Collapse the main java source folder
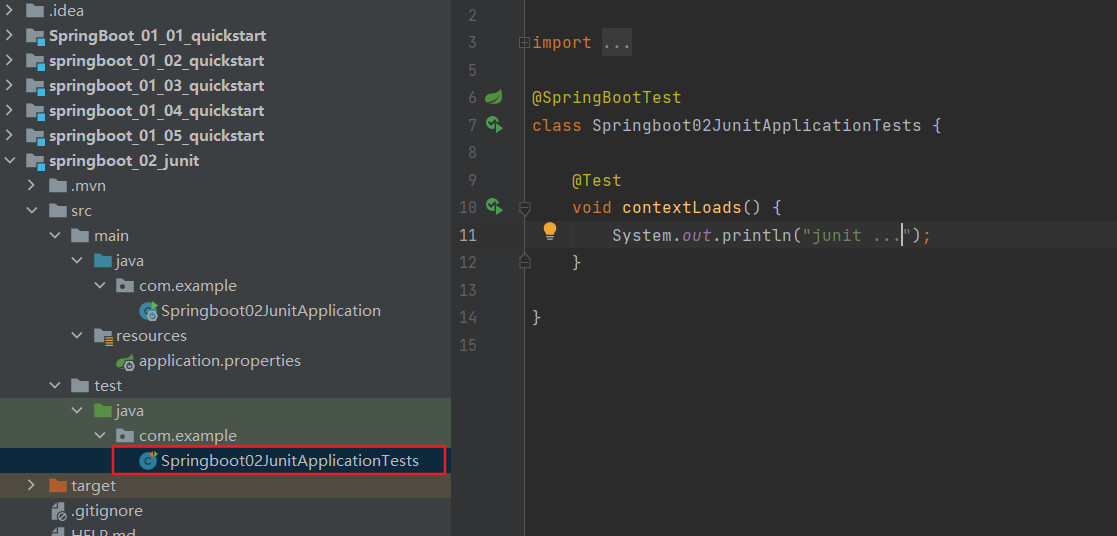The width and height of the screenshot is (1117, 536). click(x=77, y=261)
